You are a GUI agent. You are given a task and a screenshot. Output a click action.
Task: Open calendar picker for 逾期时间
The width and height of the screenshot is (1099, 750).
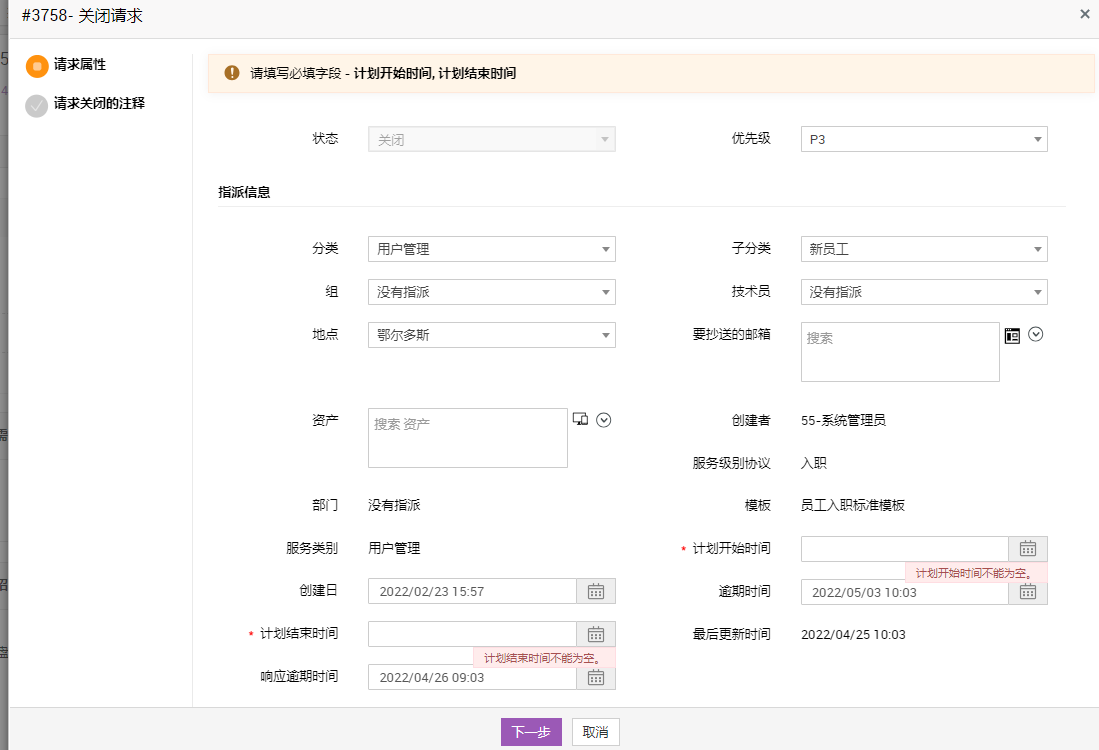coord(1027,592)
